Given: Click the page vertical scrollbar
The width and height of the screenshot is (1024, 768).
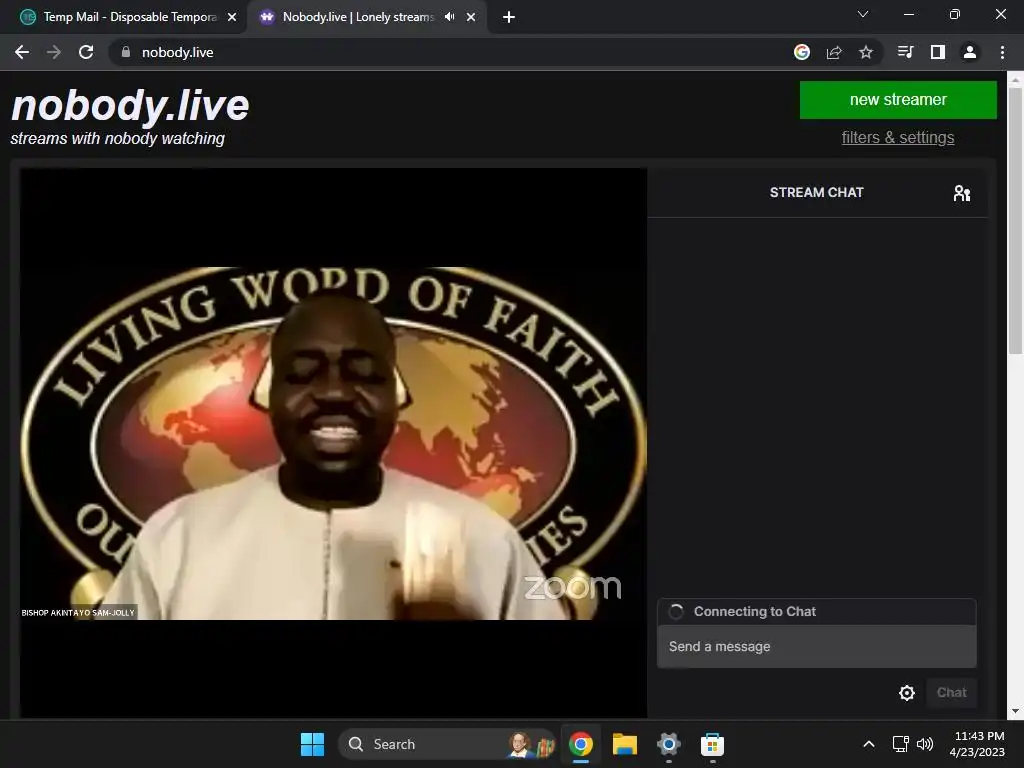Looking at the screenshot, I should coord(1015,221).
